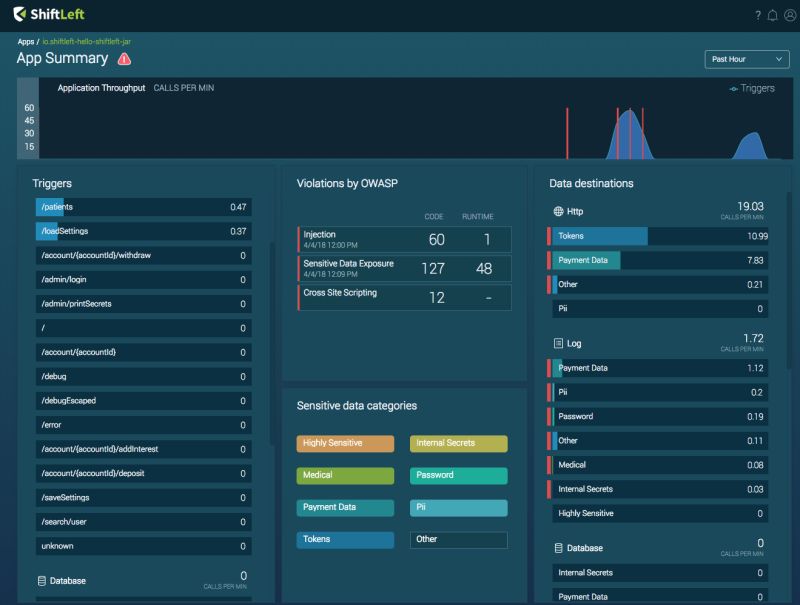
Task: Open the user account profile icon
Action: (790, 16)
